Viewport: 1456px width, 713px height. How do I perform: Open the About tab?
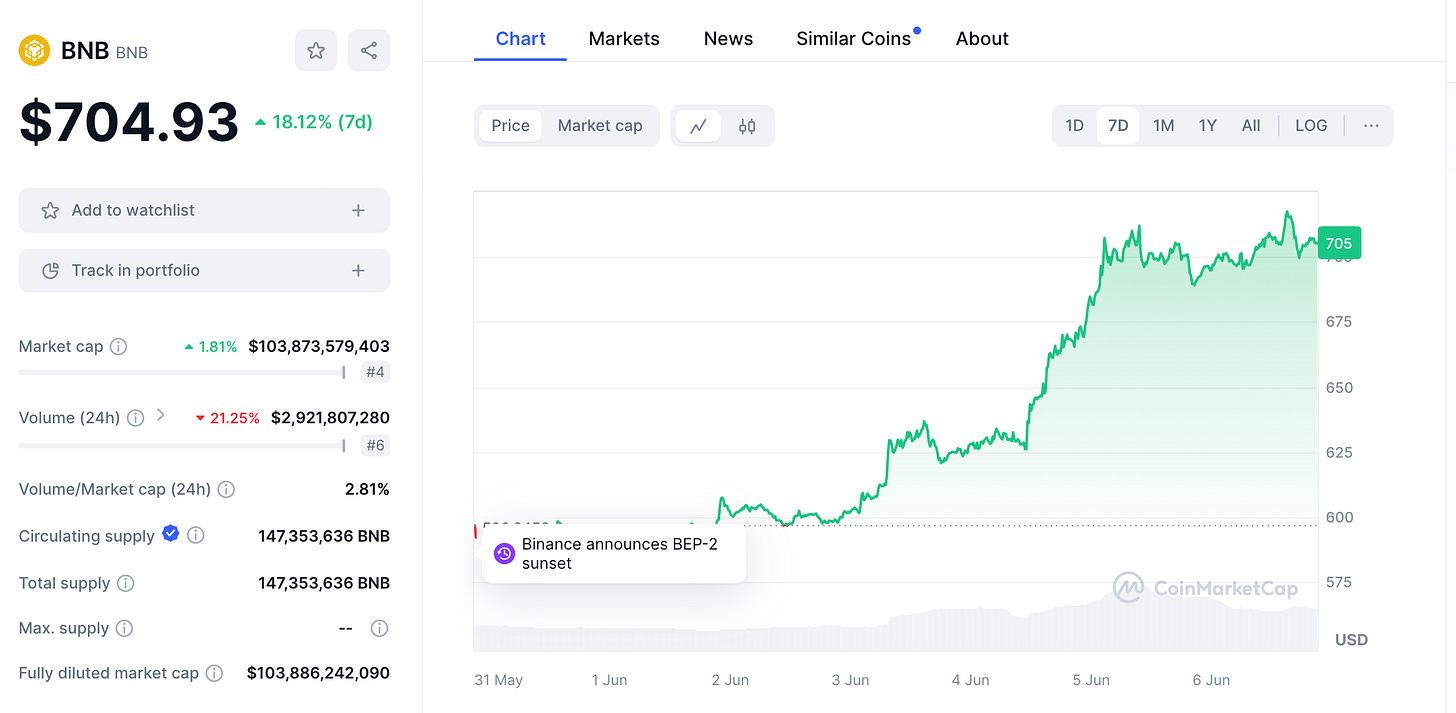[x=982, y=39]
